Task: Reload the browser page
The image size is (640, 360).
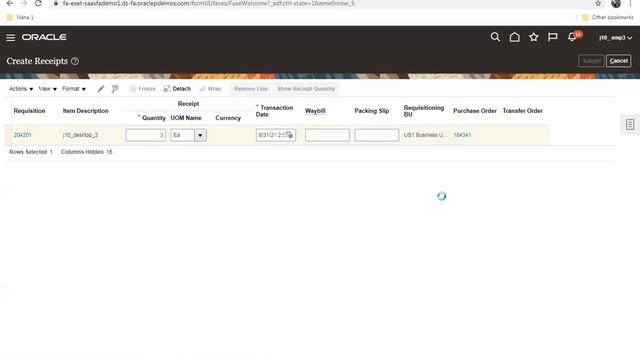Action: click(38, 3)
